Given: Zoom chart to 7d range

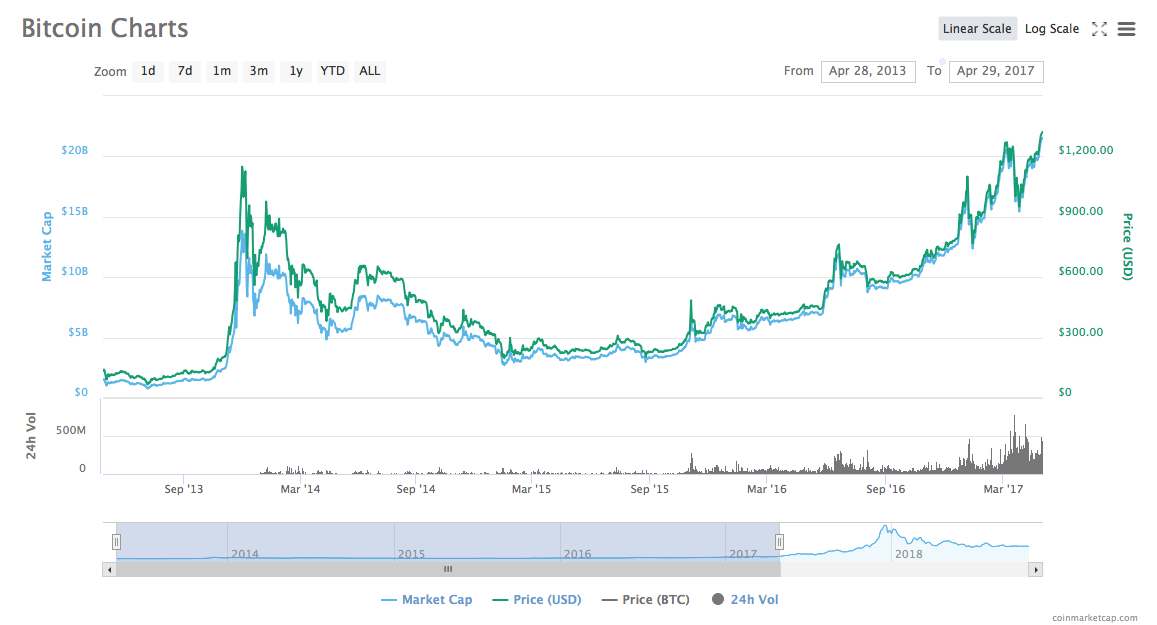Looking at the screenshot, I should tap(184, 71).
